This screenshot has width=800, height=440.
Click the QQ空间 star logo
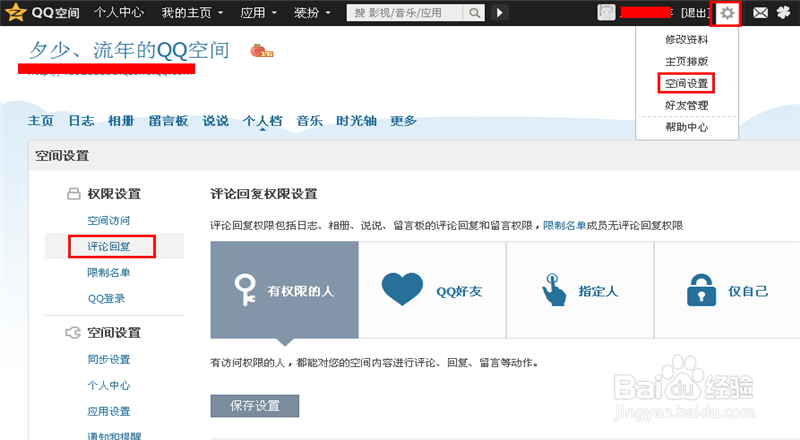click(15, 12)
